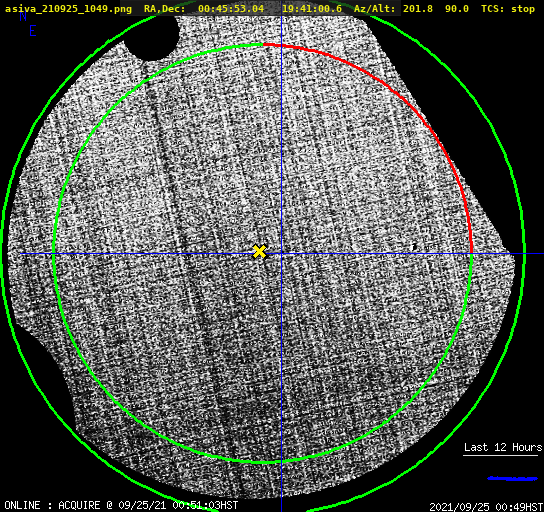544x512 pixels.
Task: Click the blue E east compass label
Action: (33, 31)
